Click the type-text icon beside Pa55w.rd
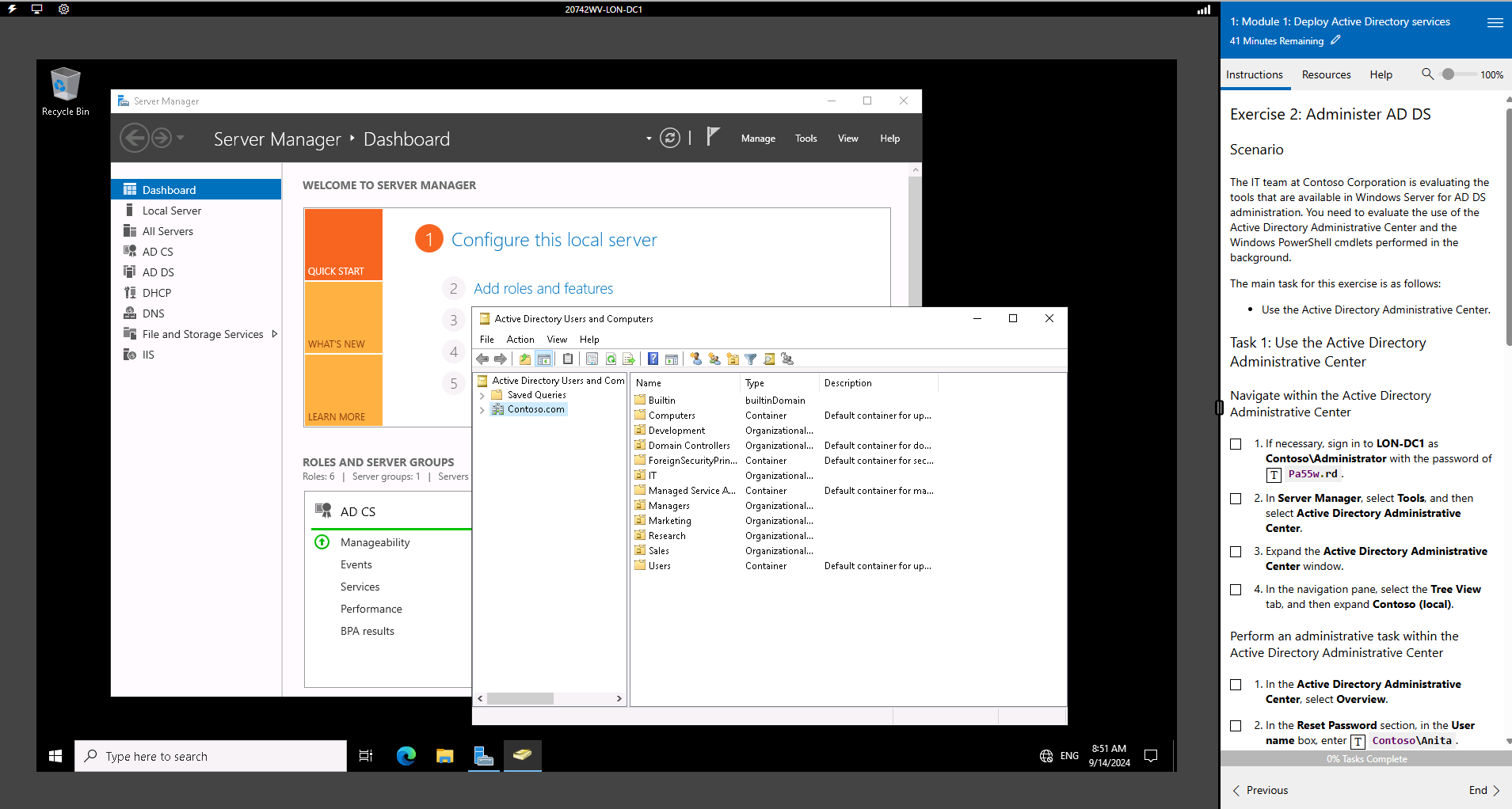This screenshot has height=809, width=1512. coord(1274,475)
